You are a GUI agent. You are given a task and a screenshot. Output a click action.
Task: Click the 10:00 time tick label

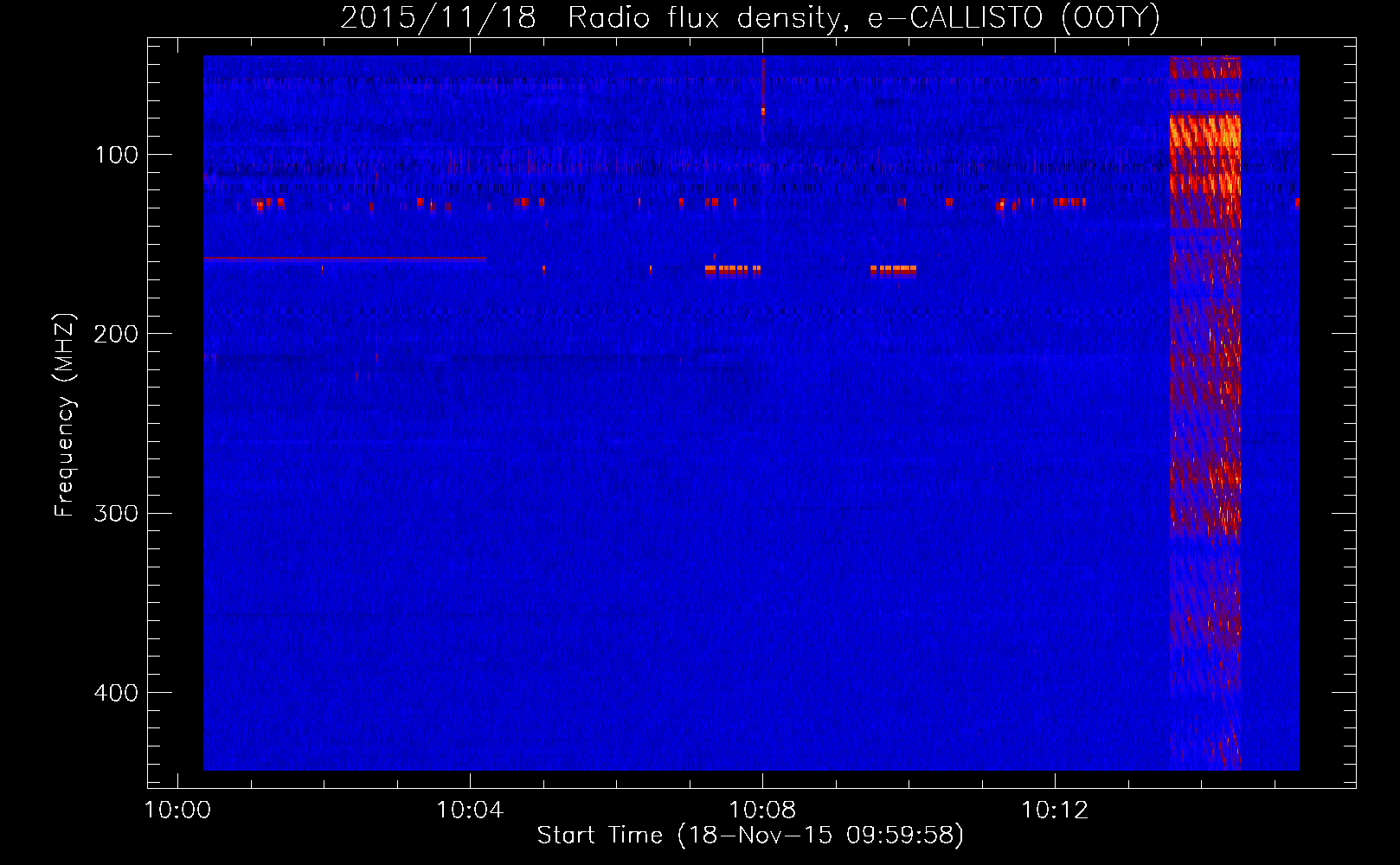[177, 811]
